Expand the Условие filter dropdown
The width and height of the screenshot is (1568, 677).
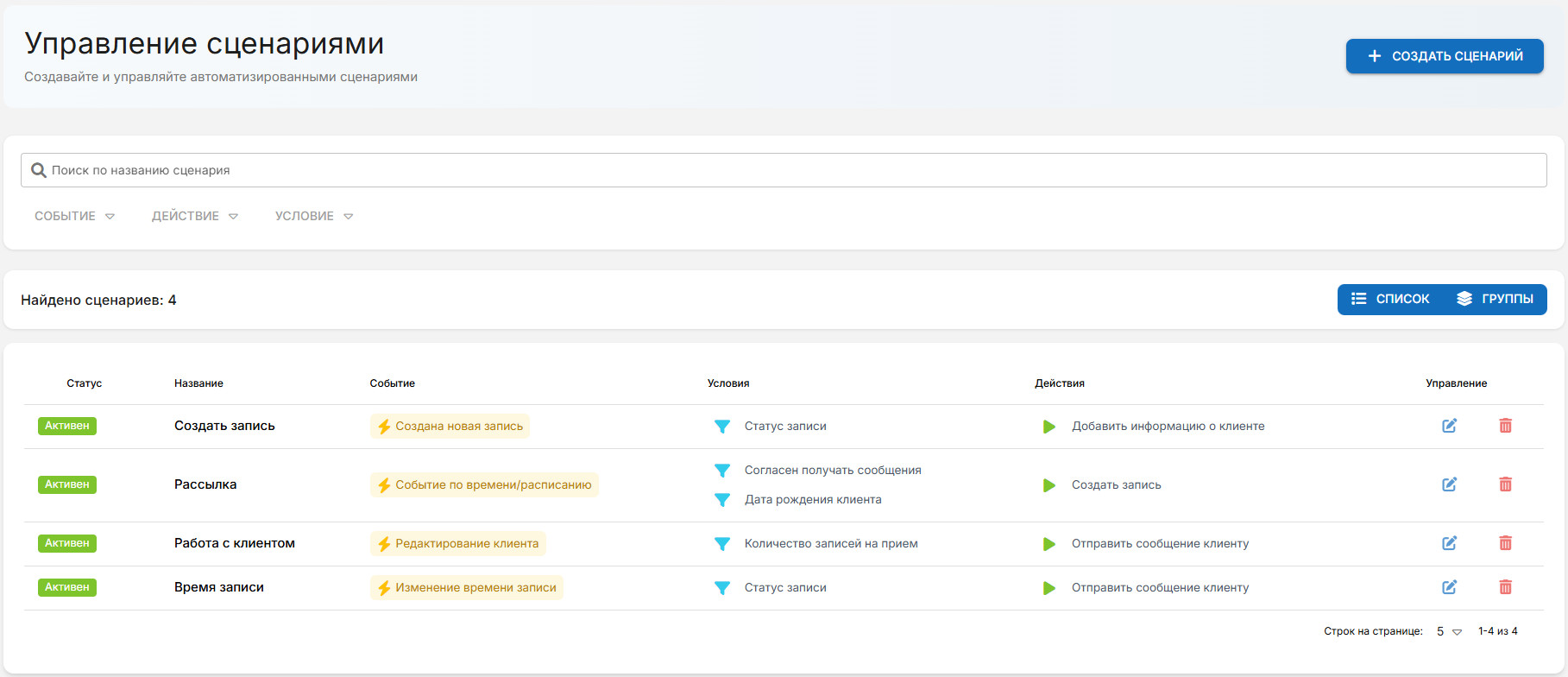coord(314,216)
